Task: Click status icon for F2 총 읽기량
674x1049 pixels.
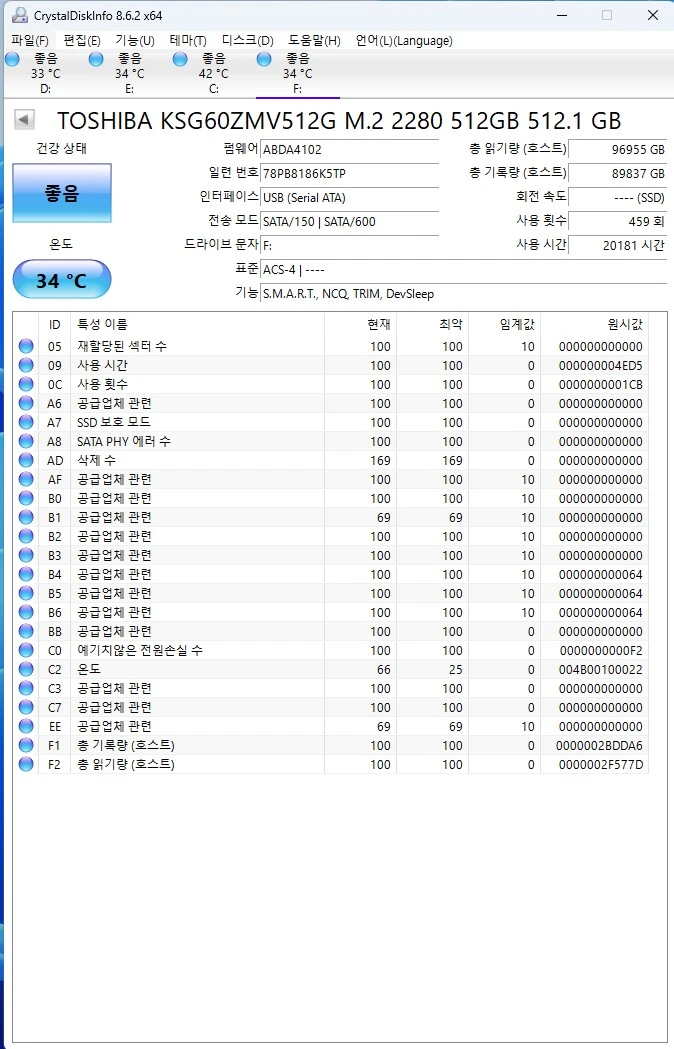Action: coord(26,764)
